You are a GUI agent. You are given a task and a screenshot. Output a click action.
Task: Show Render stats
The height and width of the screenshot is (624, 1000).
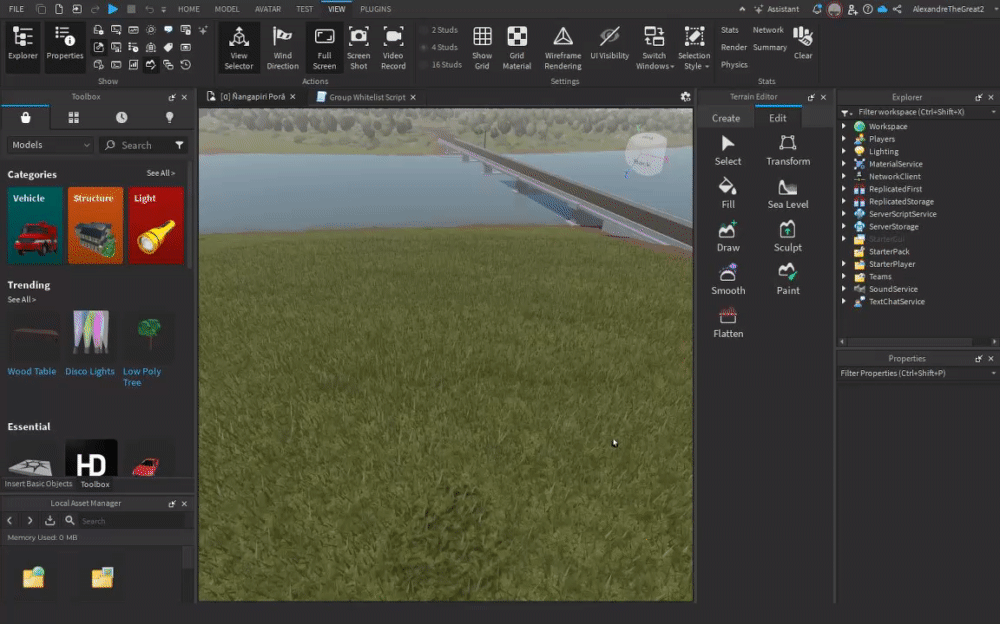pos(733,47)
